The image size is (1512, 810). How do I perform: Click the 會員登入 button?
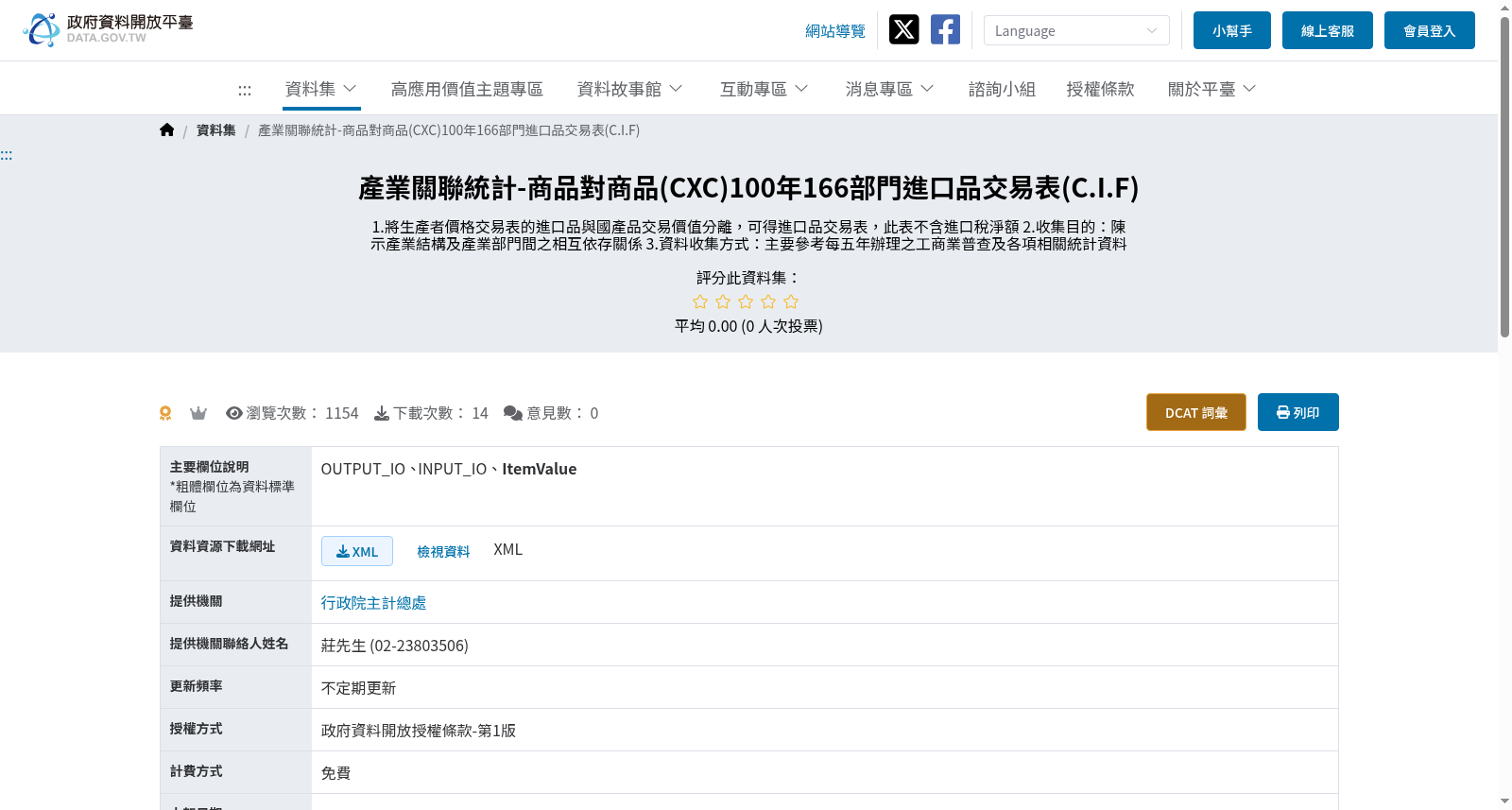tap(1430, 30)
